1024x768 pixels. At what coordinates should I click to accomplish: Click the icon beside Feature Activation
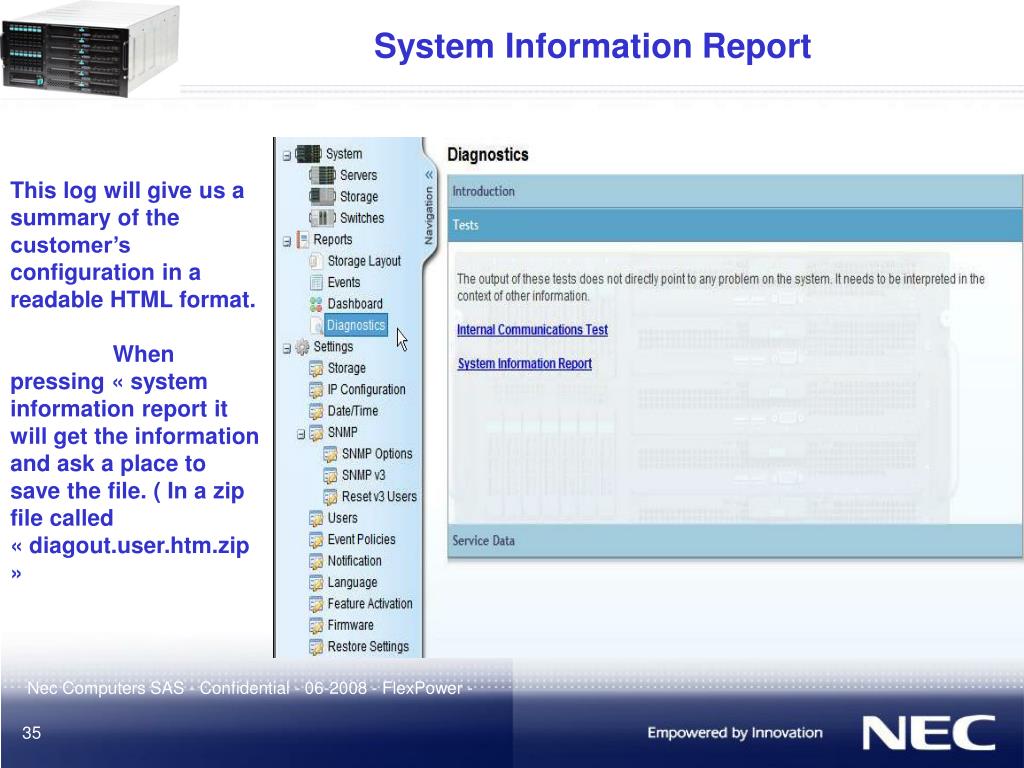click(x=316, y=604)
